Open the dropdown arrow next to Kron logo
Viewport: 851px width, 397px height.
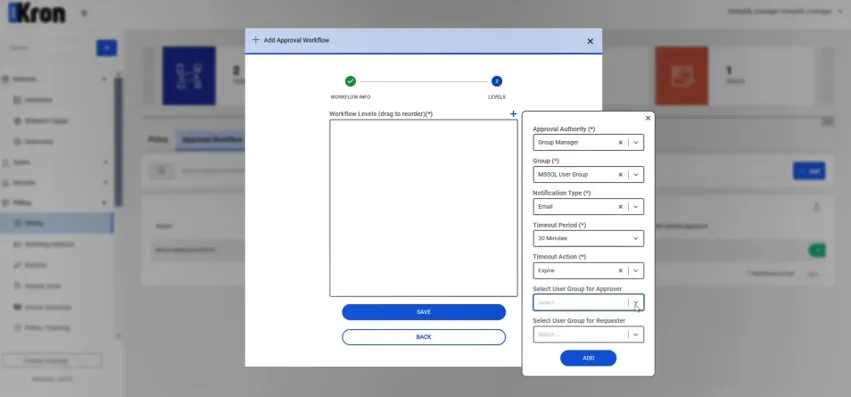tap(84, 14)
